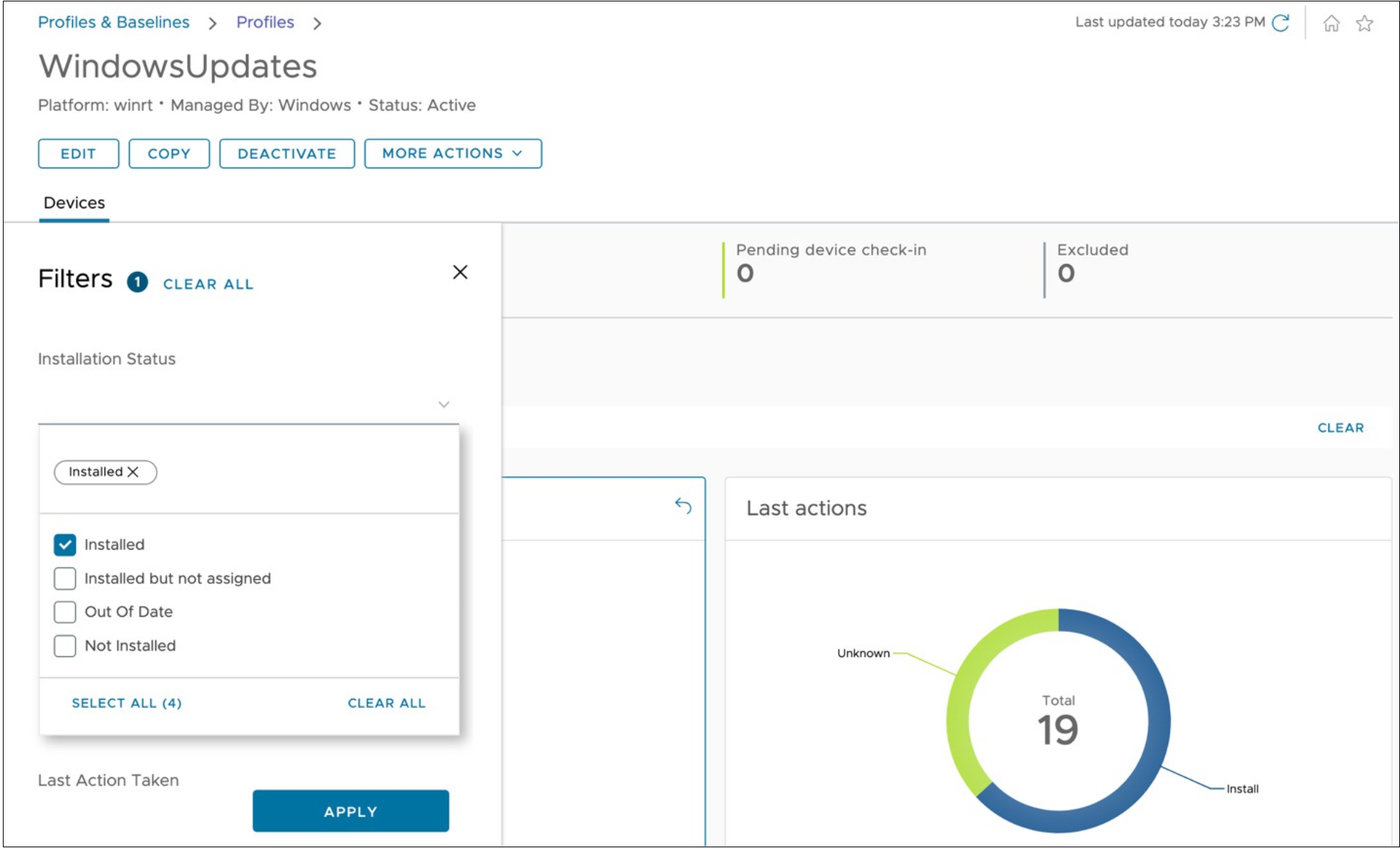Click the star favorite icon
The height and width of the screenshot is (848, 1400).
(1364, 24)
